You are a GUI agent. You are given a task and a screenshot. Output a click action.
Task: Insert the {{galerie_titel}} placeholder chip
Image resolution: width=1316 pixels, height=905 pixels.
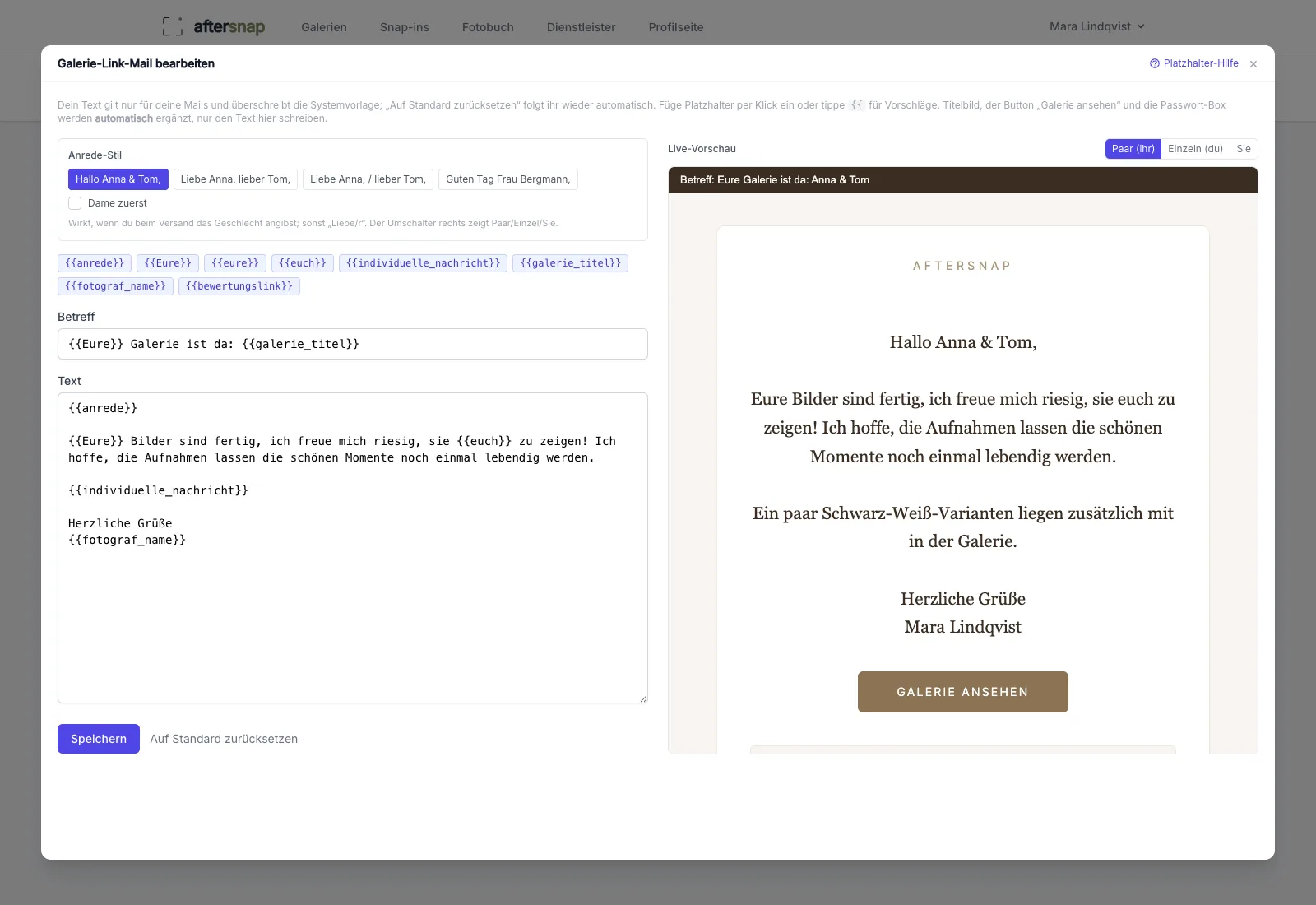[x=571, y=263]
